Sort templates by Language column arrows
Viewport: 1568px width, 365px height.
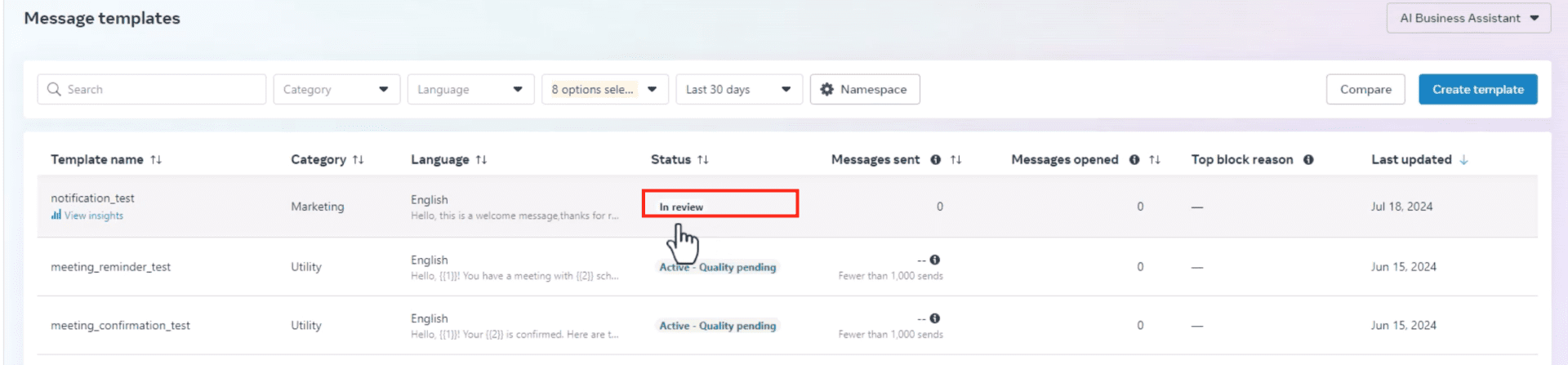481,160
